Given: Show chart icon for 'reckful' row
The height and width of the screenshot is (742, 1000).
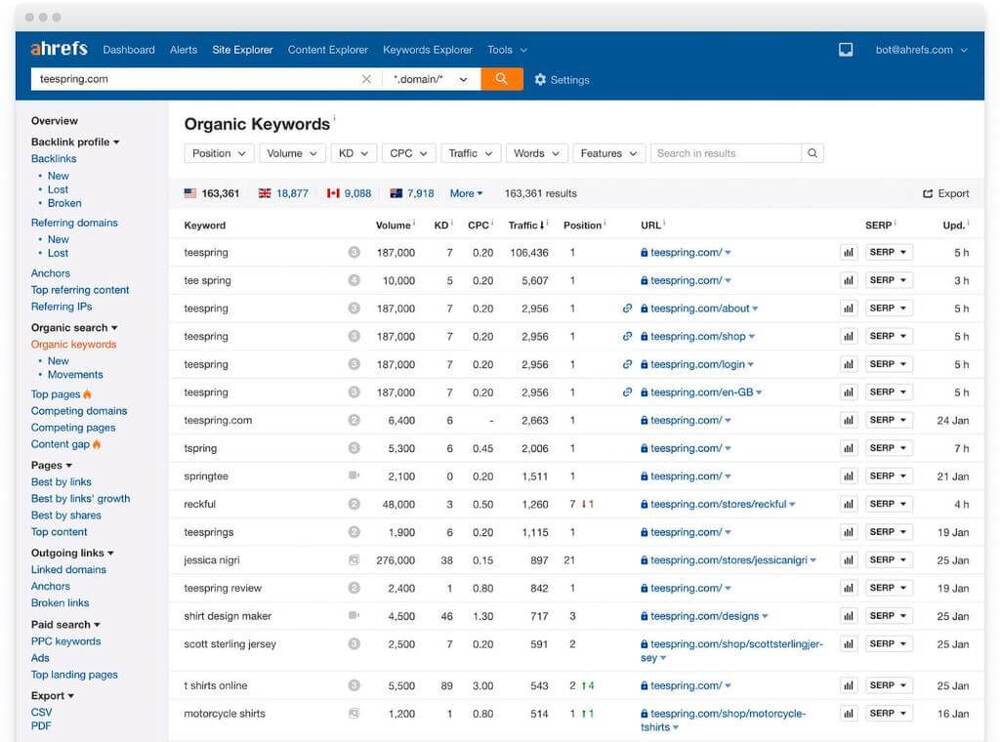Looking at the screenshot, I should coord(848,504).
